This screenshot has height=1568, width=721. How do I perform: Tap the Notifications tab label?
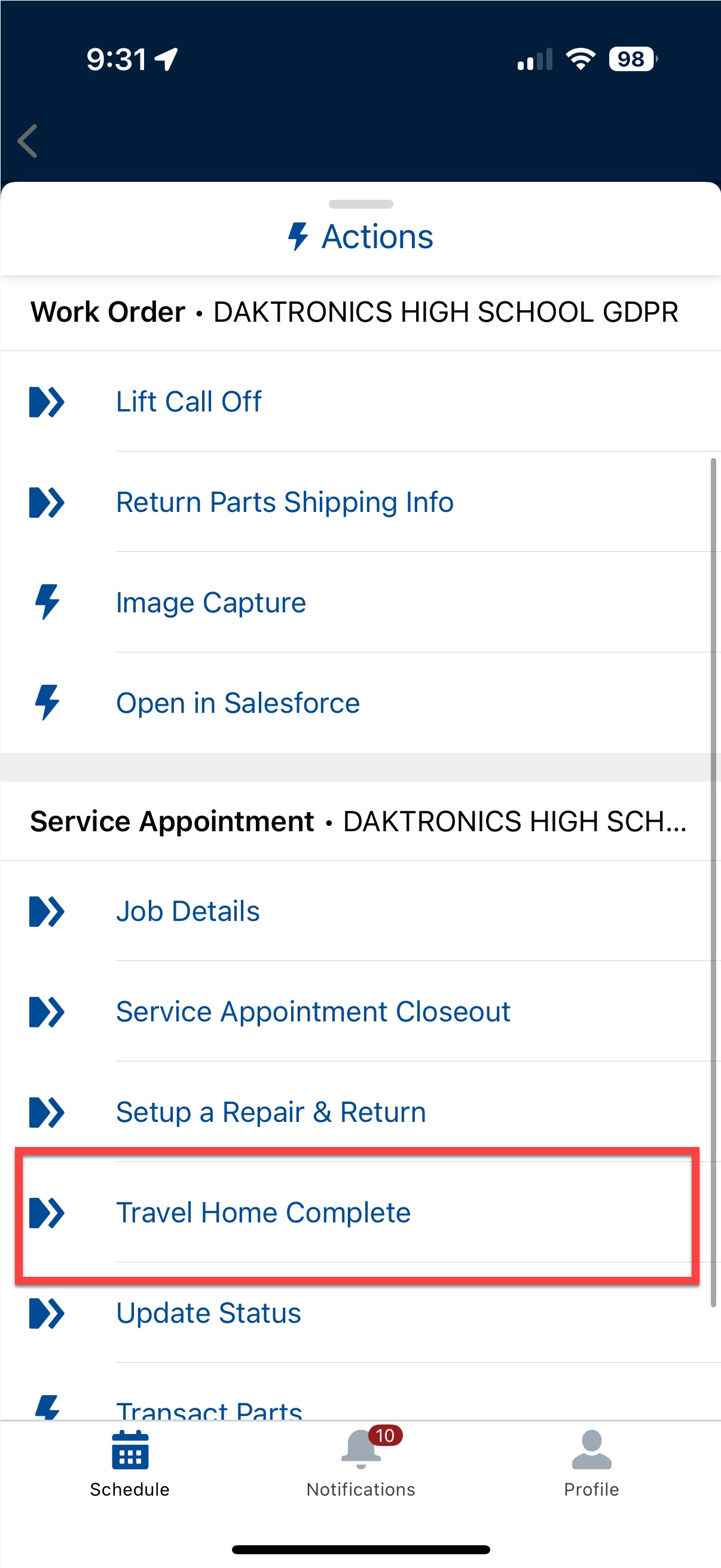coord(361,1489)
